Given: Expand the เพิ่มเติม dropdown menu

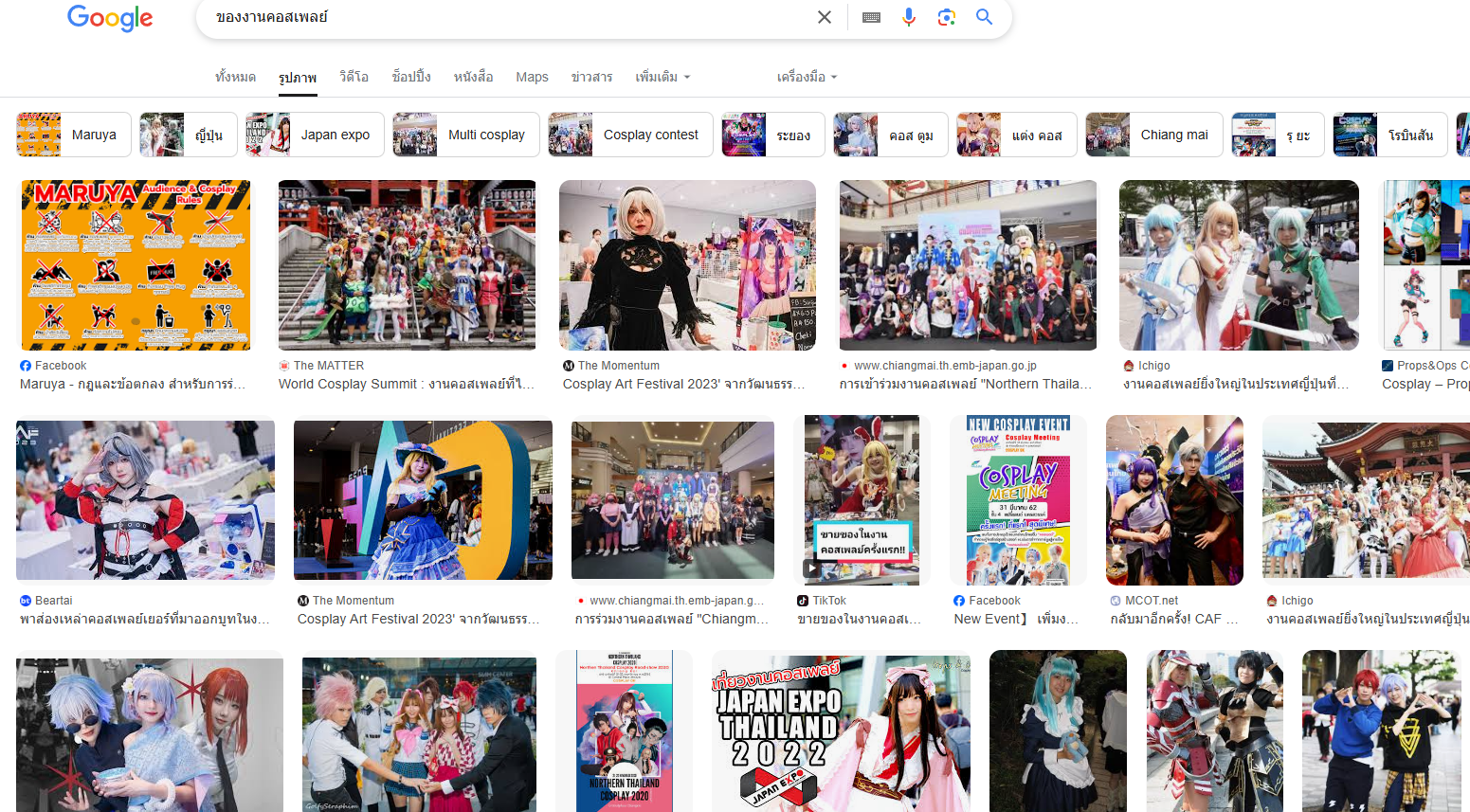Looking at the screenshot, I should 662,77.
